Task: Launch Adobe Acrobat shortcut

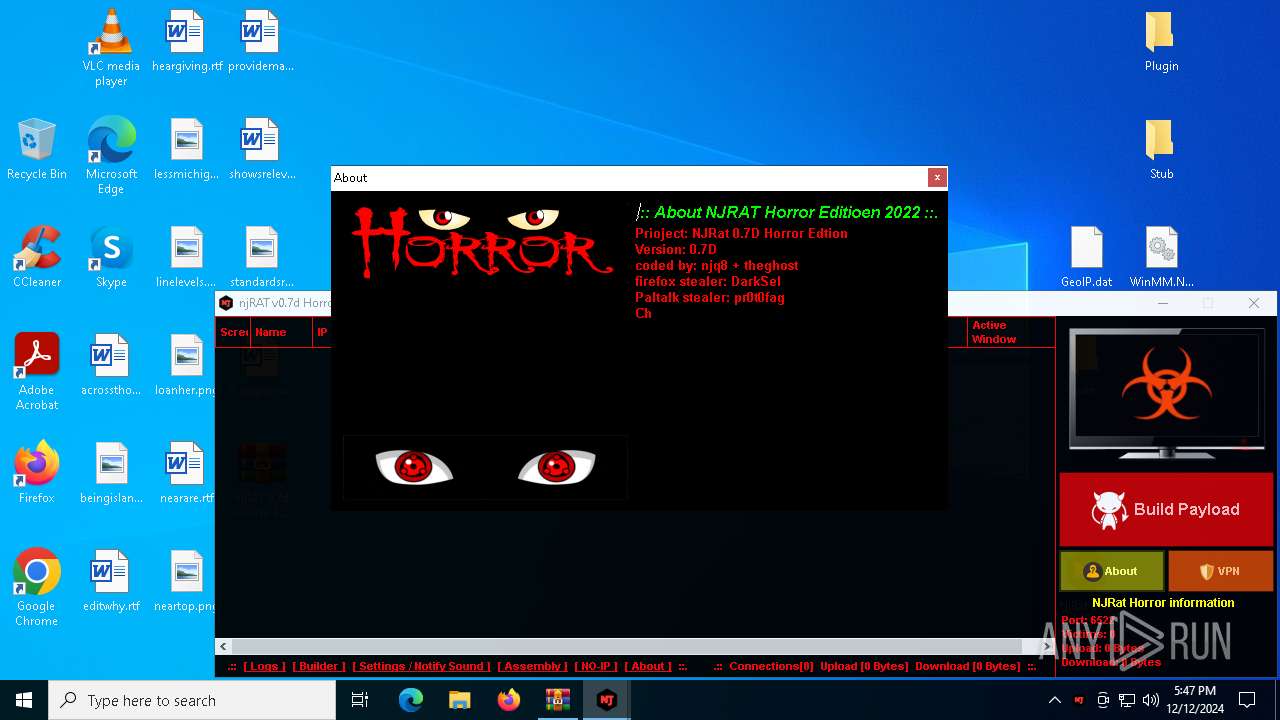Action: pyautogui.click(x=37, y=372)
